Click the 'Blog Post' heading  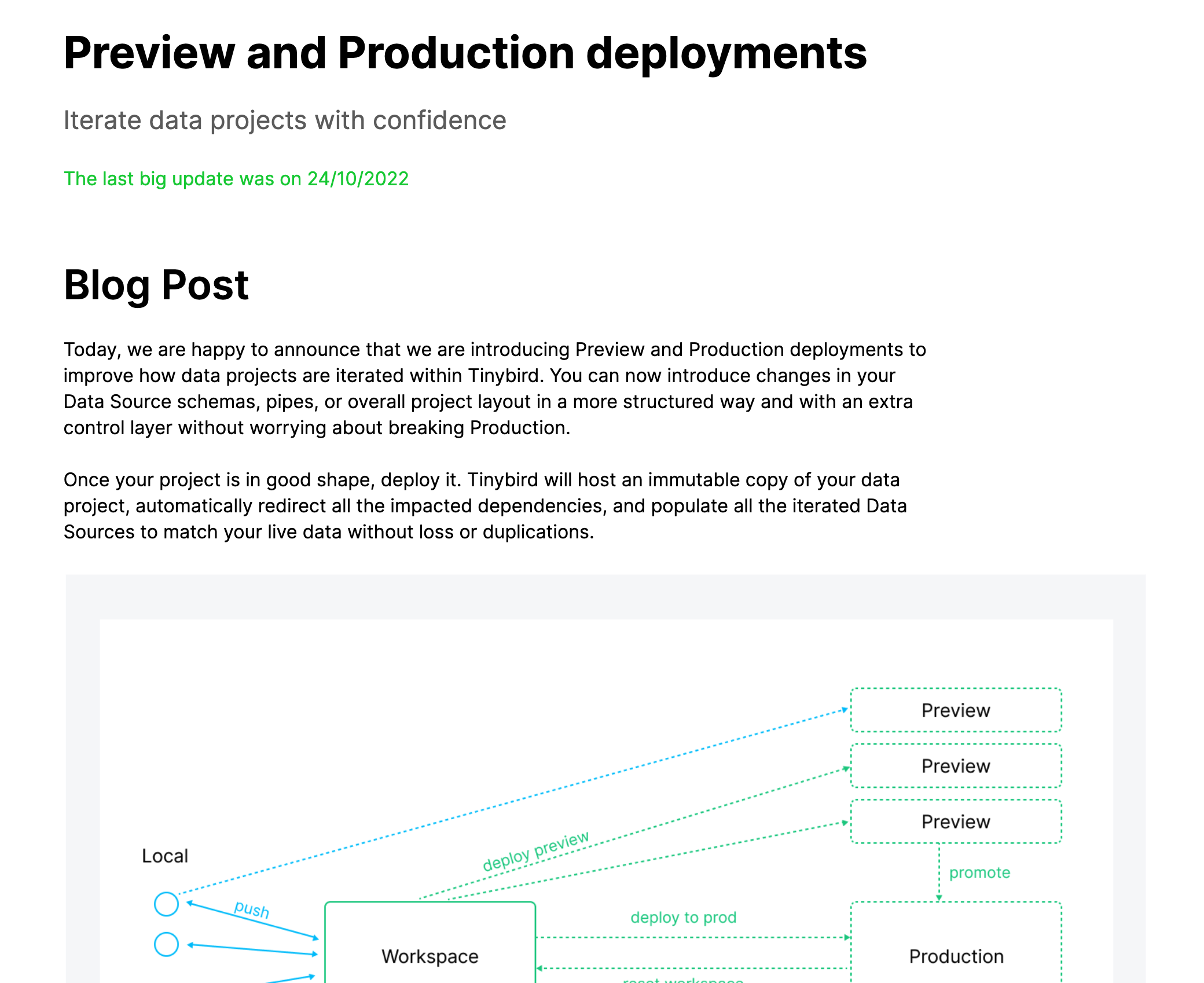tap(156, 285)
